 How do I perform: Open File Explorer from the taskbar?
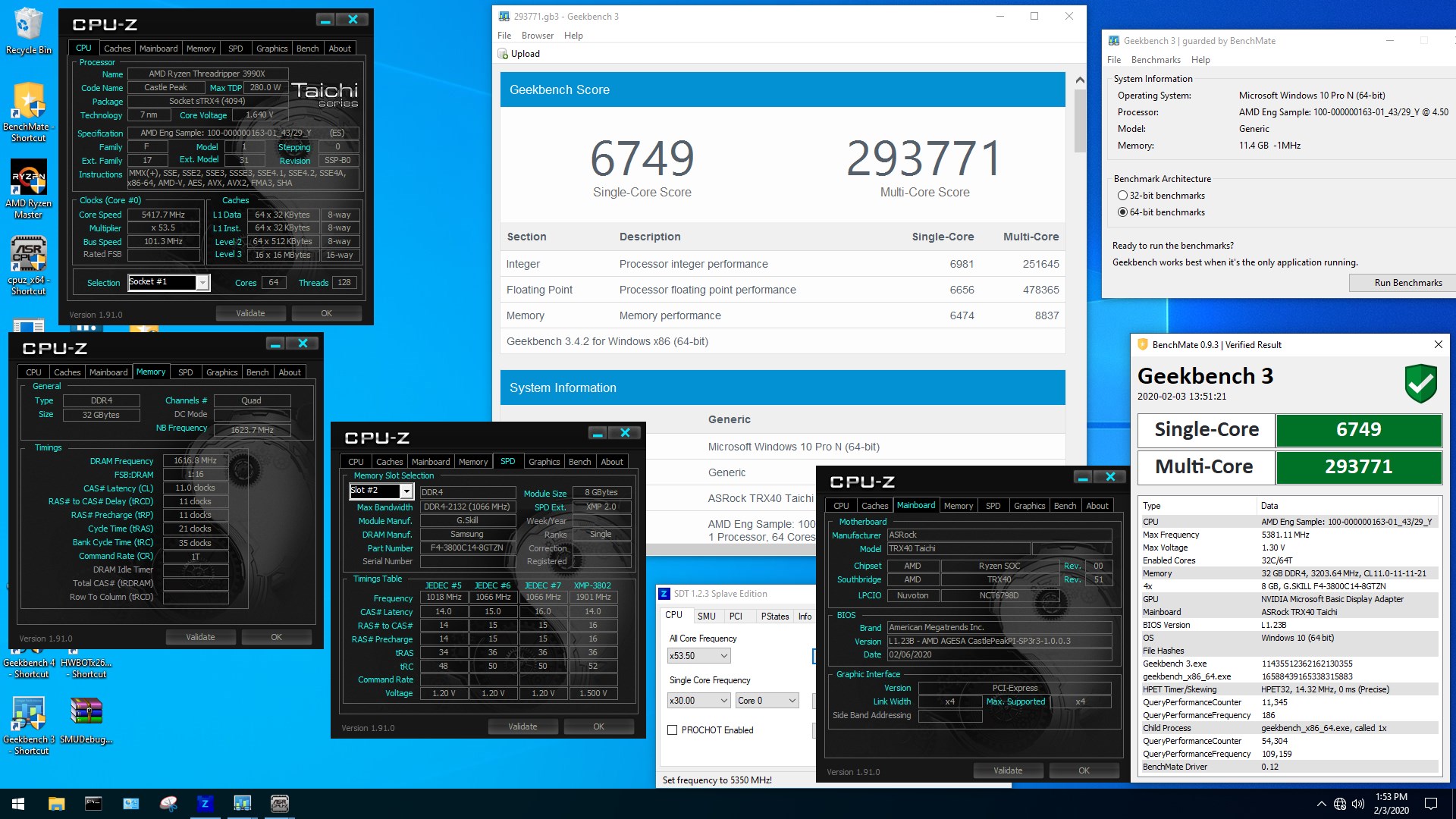(x=56, y=804)
